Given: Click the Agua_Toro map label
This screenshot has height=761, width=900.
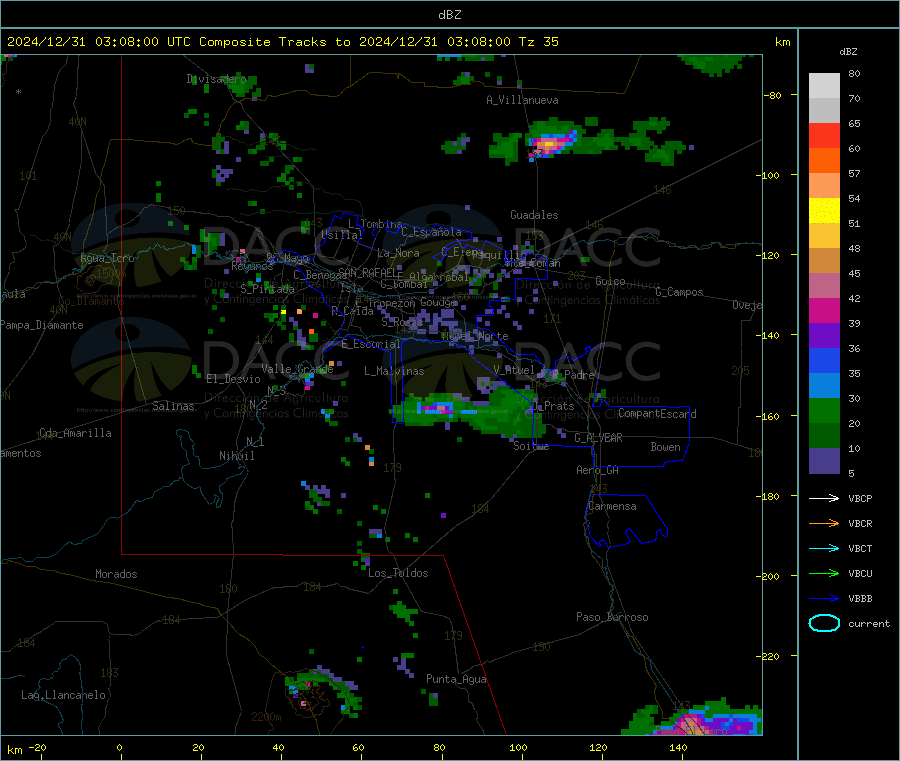Looking at the screenshot, I should point(107,258).
